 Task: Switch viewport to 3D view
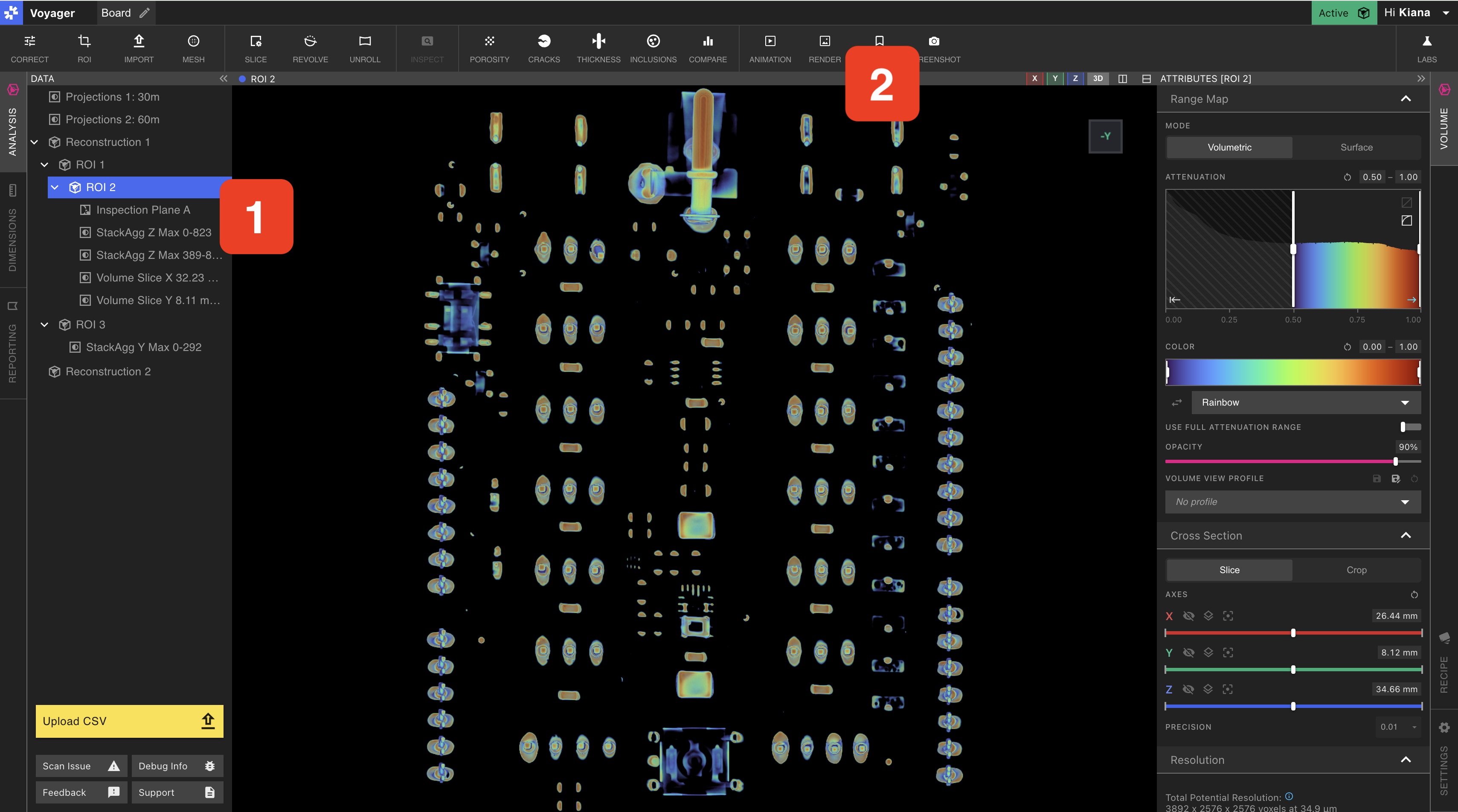[x=1098, y=78]
